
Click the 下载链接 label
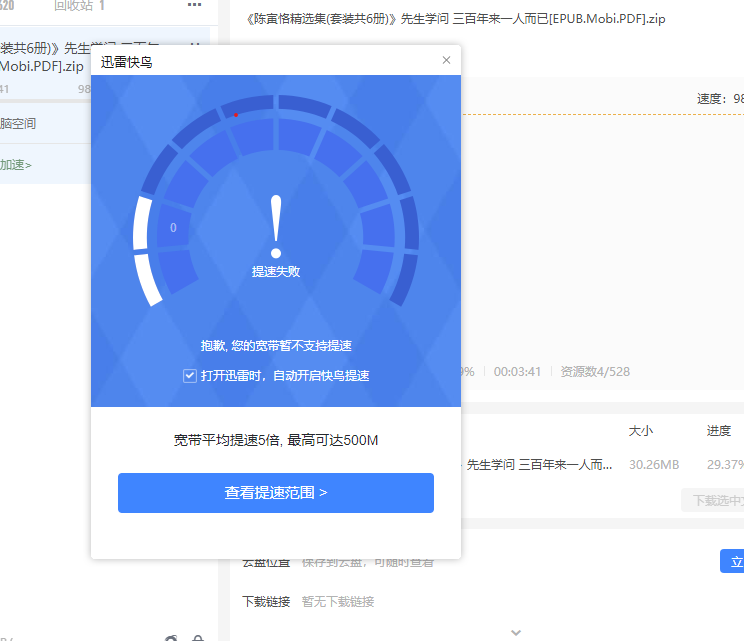click(x=266, y=602)
